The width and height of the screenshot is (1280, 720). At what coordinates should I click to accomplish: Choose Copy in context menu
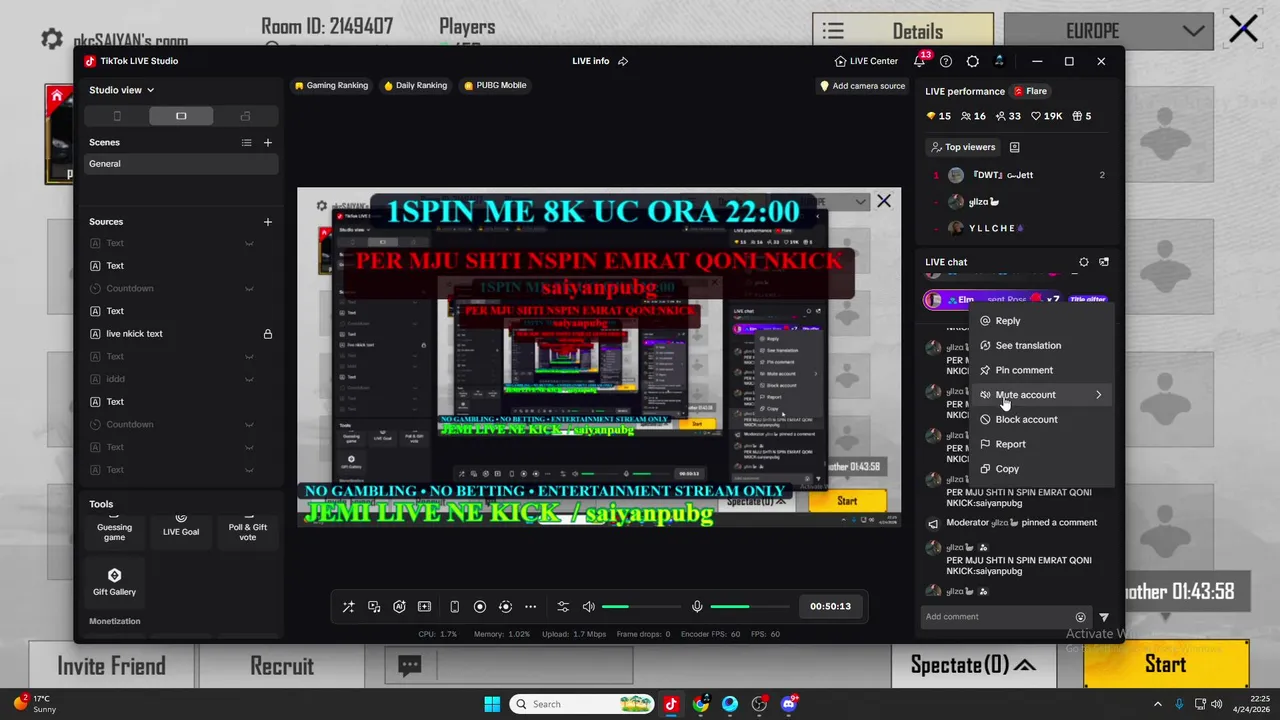(x=1042, y=469)
